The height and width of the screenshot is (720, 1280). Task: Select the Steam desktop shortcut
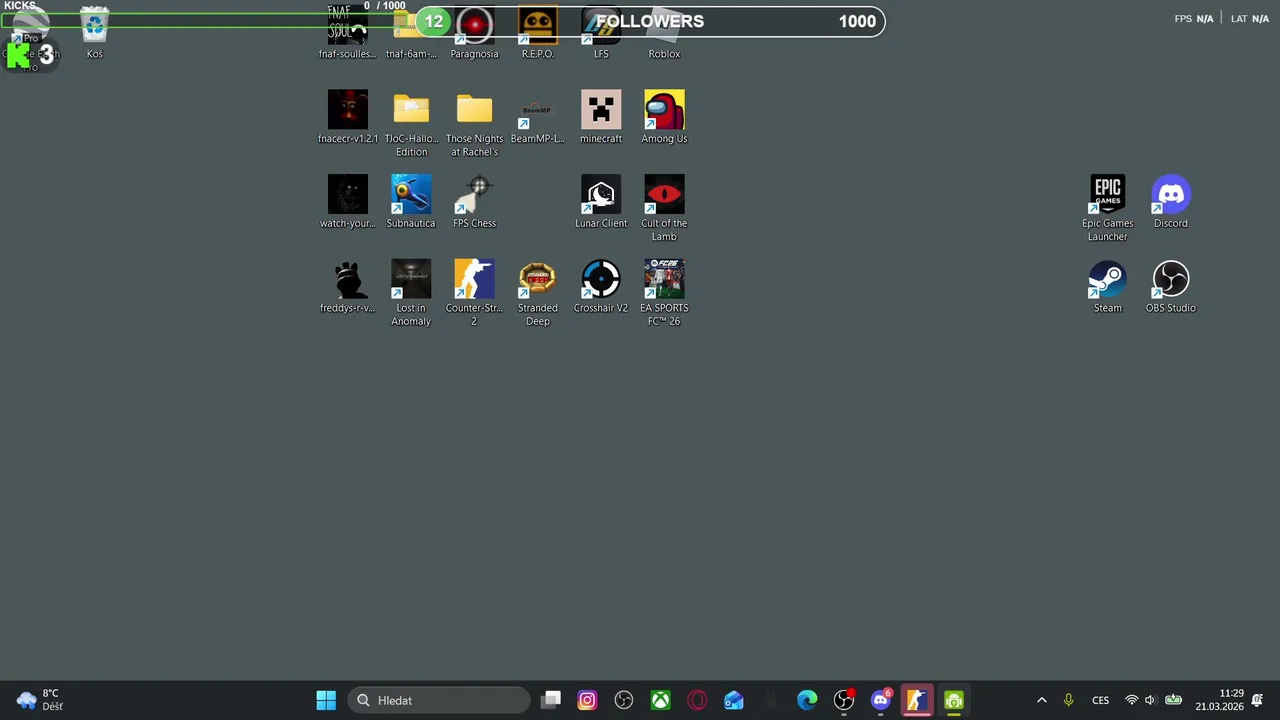point(1107,287)
